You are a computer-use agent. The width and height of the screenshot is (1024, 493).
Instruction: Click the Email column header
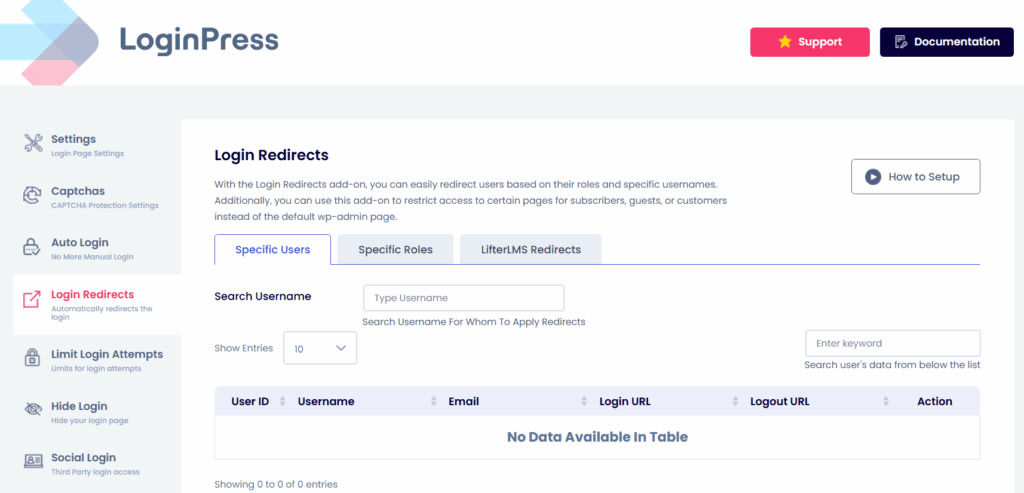[x=464, y=402]
